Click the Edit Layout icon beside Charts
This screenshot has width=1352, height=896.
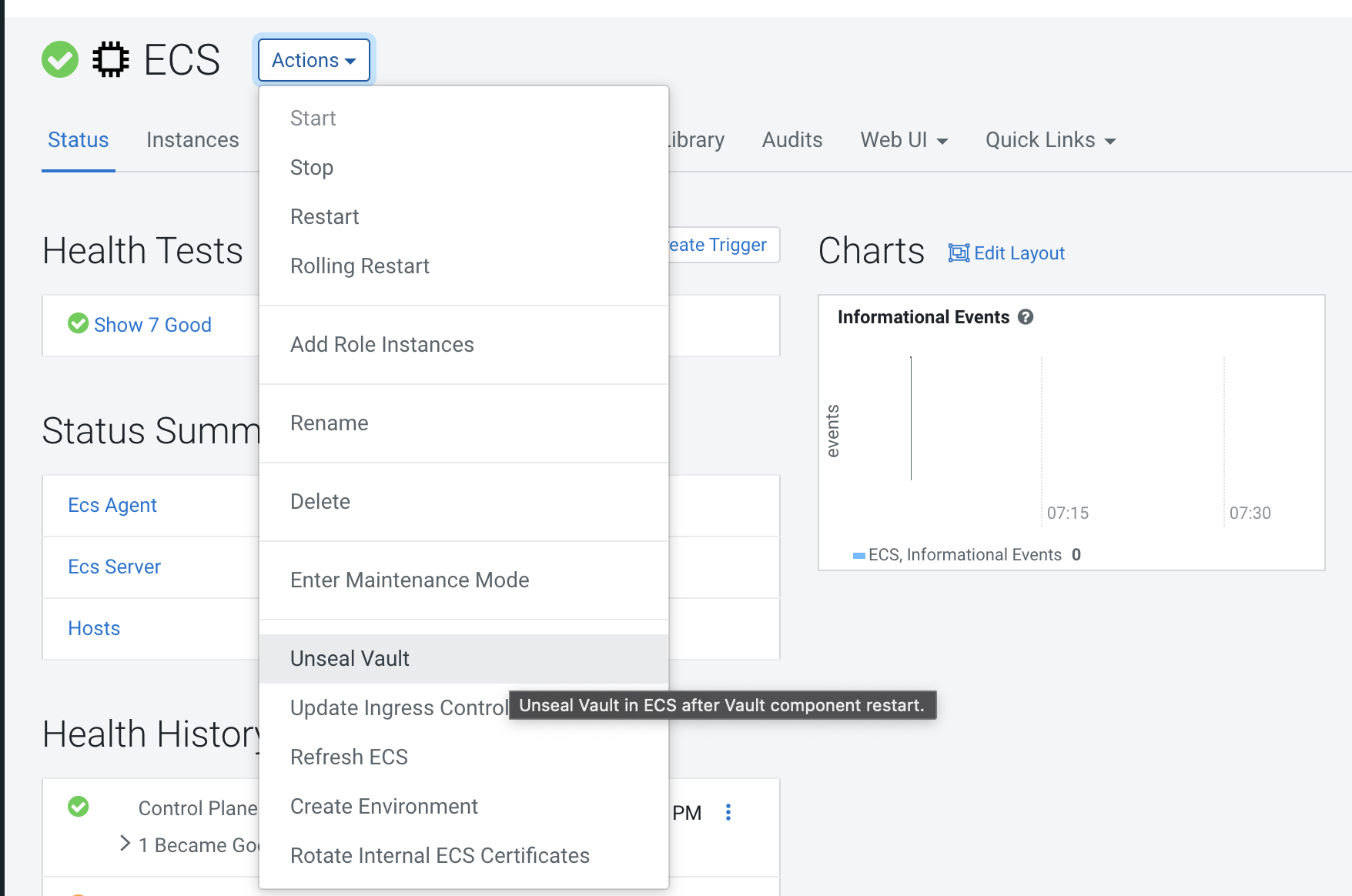959,253
